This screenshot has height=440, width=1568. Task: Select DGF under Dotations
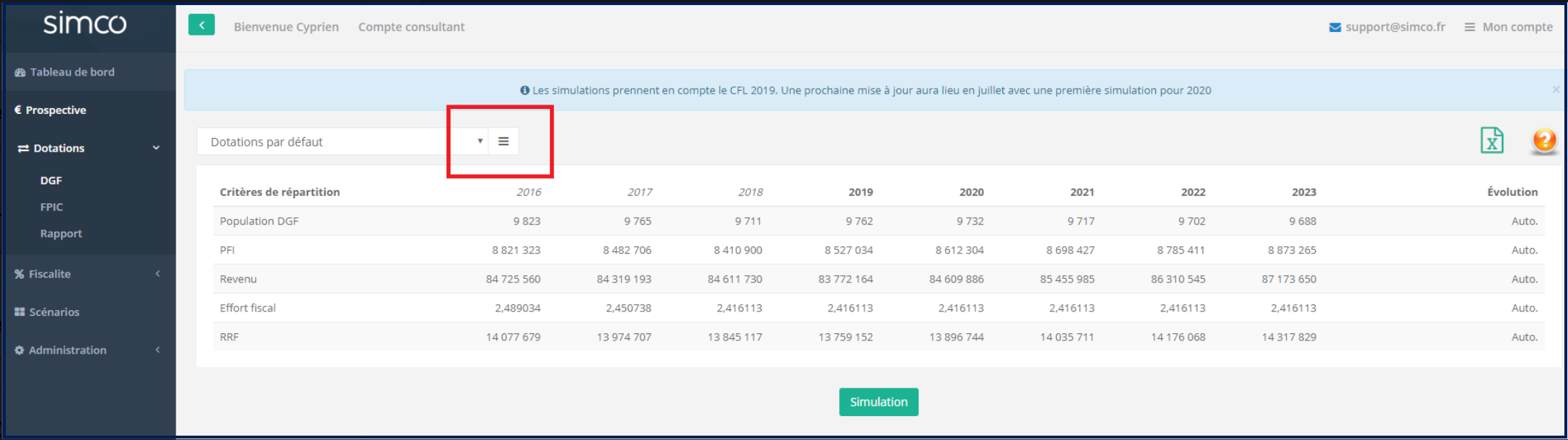pos(51,180)
